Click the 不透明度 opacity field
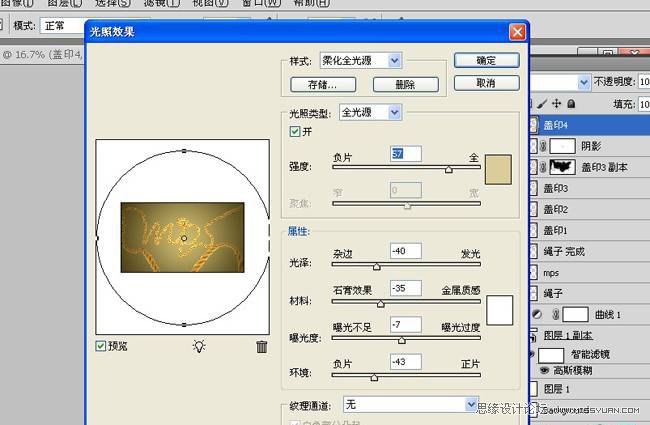Image resolution: width=650 pixels, height=425 pixels. [644, 82]
